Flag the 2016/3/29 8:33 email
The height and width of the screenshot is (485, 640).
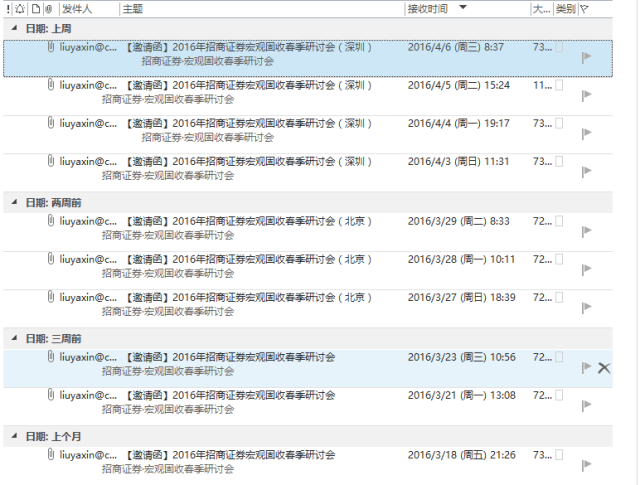pos(587,231)
